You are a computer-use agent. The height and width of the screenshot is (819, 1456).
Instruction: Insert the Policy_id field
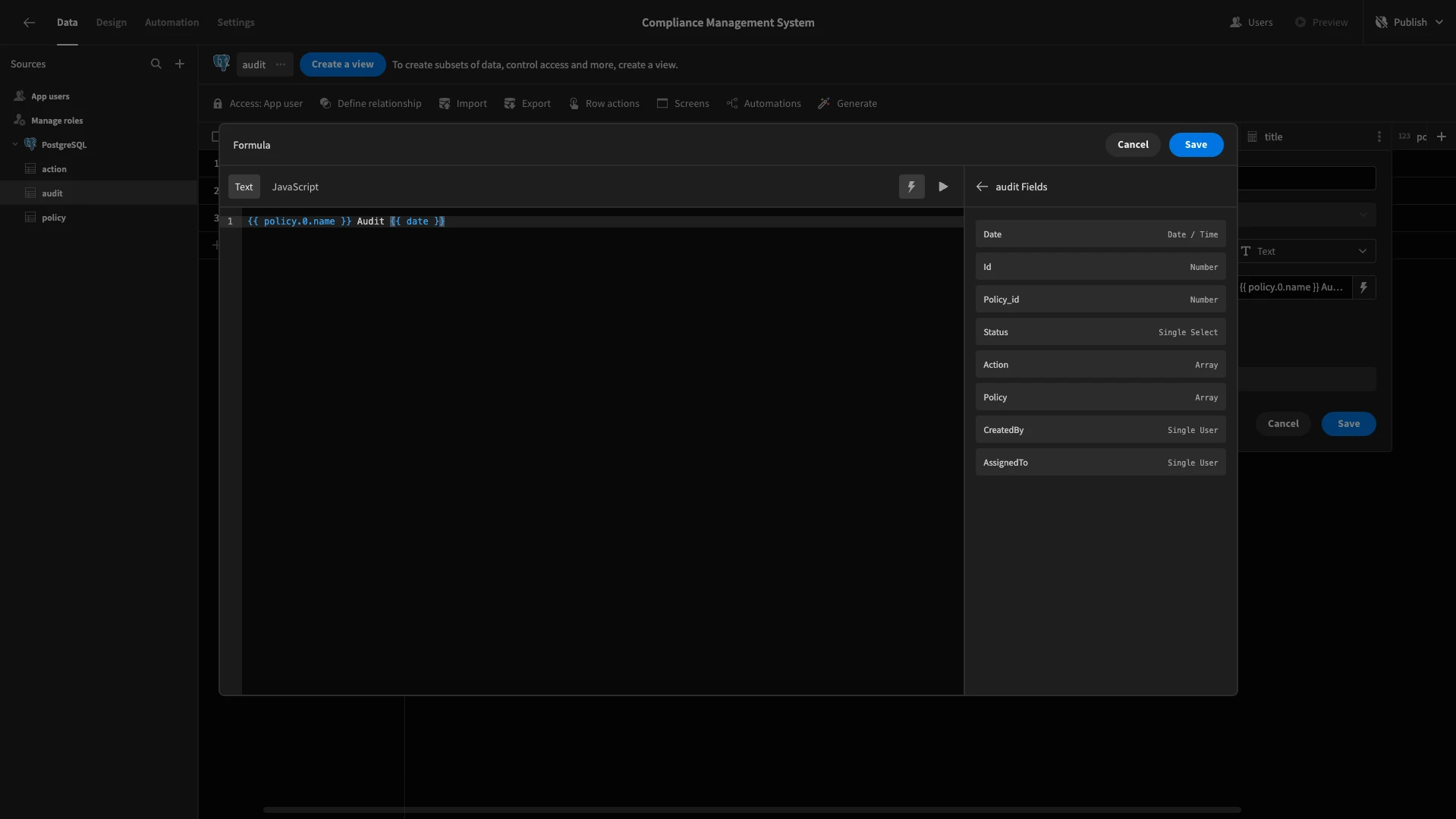[x=1100, y=300]
